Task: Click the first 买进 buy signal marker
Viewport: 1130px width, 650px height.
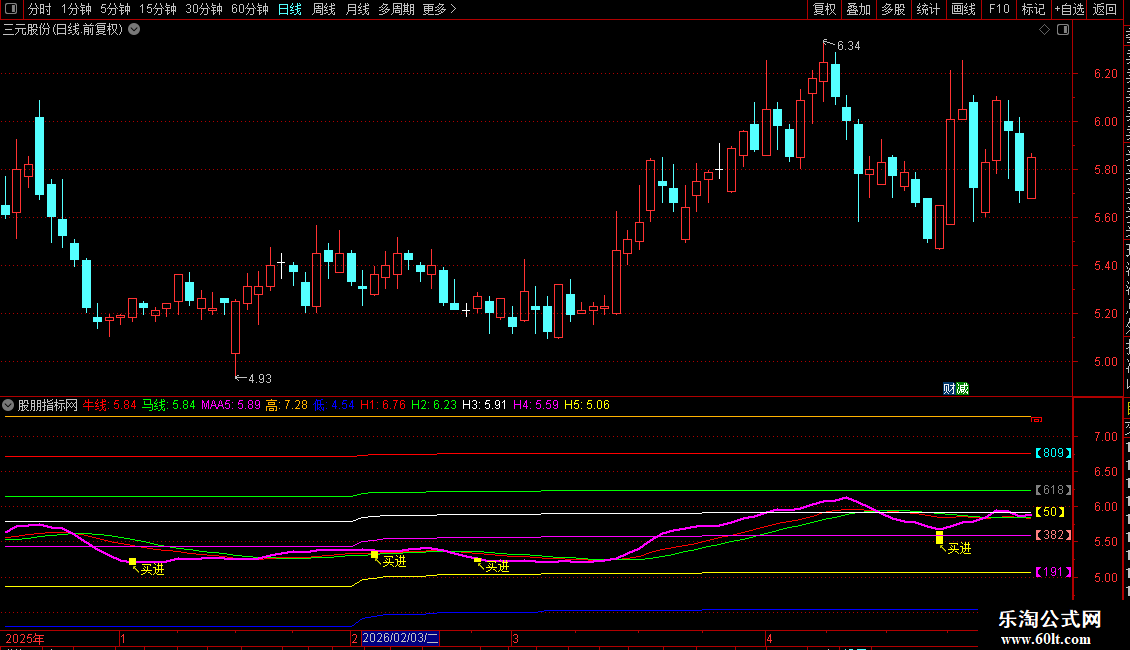Action: pyautogui.click(x=152, y=569)
